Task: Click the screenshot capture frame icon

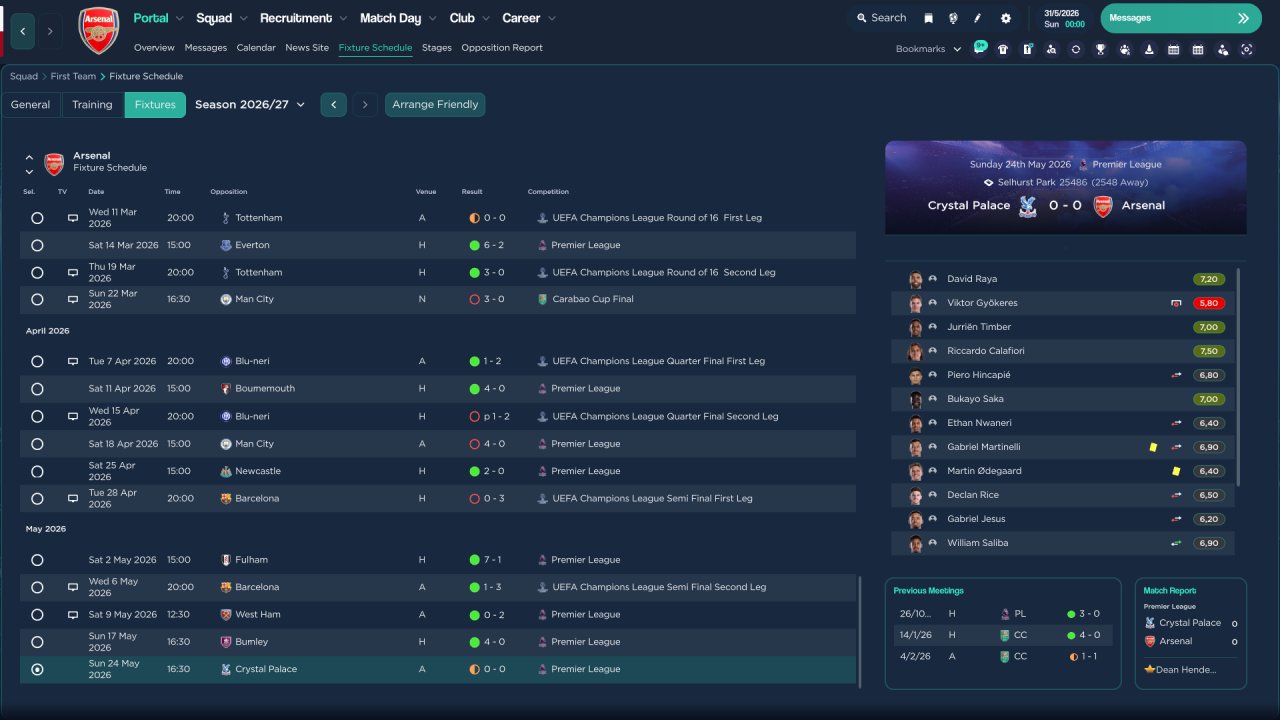Action: (1247, 49)
